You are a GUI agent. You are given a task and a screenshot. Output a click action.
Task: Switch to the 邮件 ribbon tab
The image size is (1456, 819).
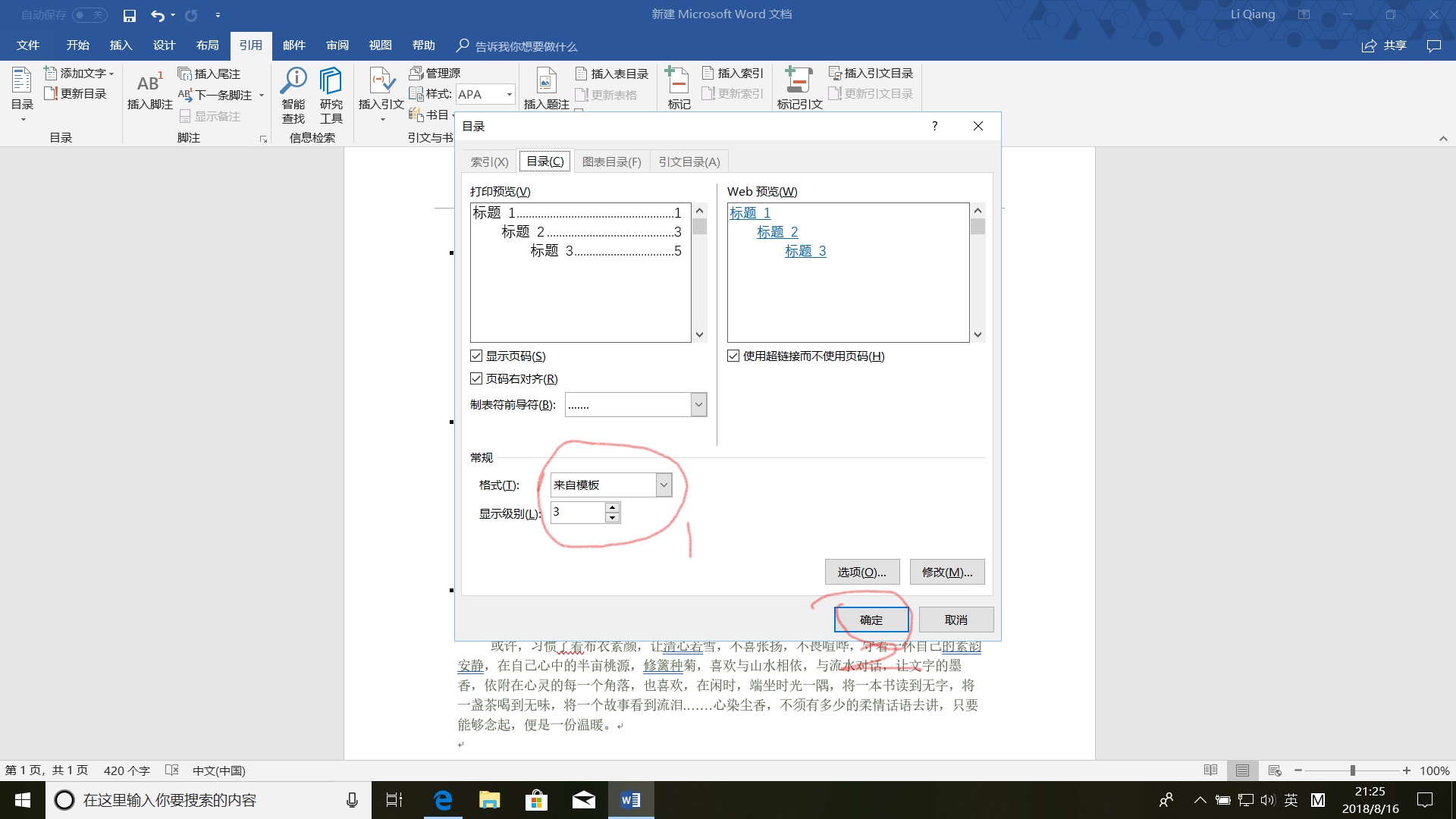(x=294, y=45)
